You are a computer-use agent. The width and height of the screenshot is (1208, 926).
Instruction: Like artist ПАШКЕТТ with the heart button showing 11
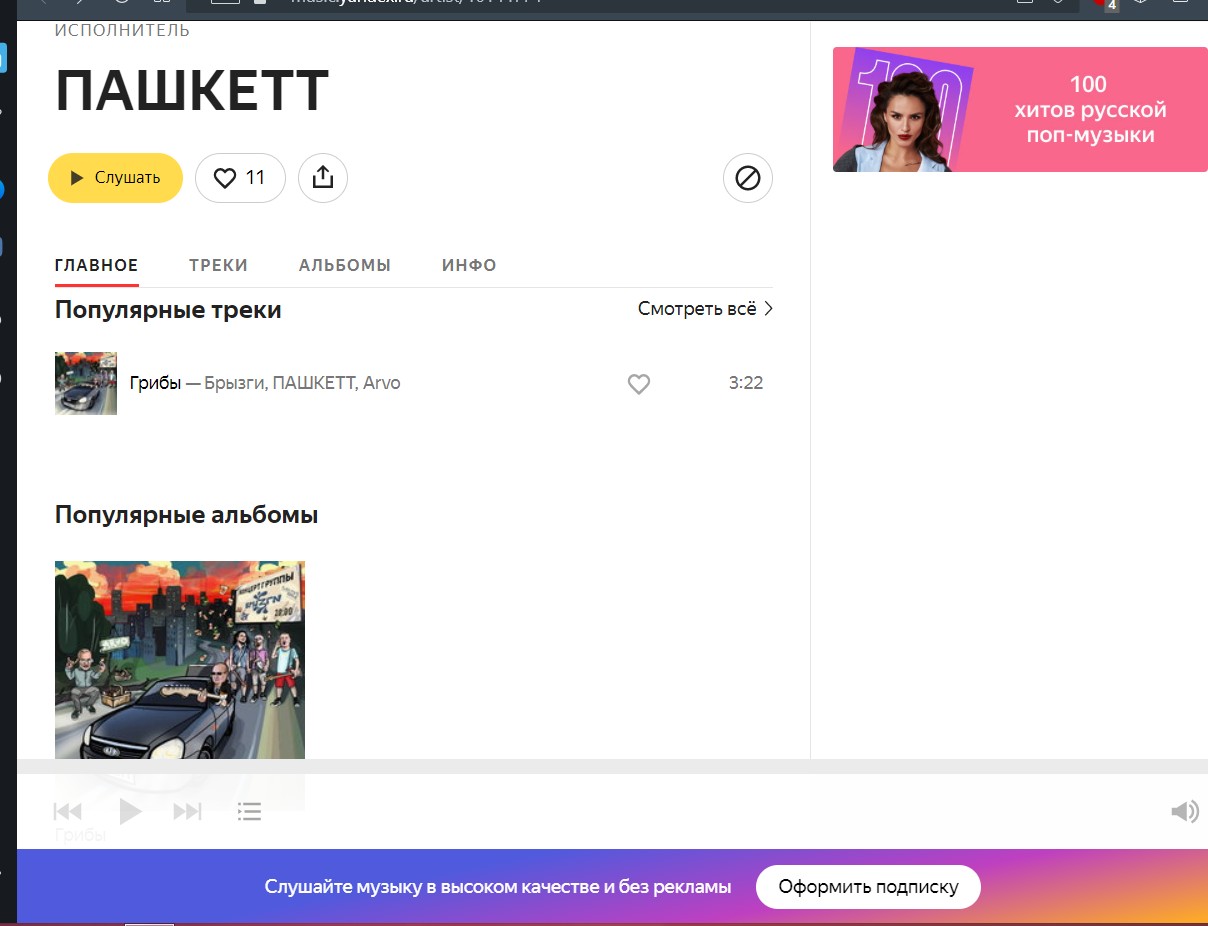240,178
